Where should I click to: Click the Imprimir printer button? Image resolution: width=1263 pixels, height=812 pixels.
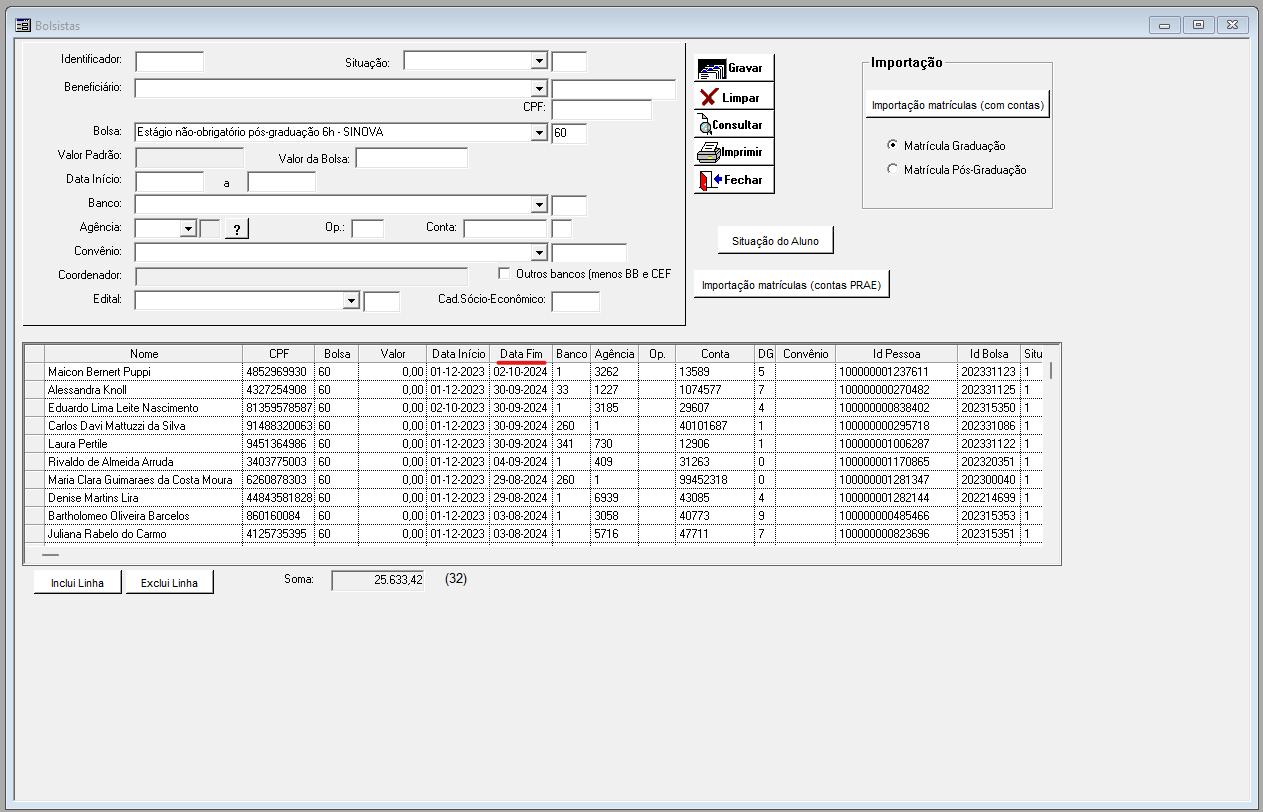click(734, 153)
